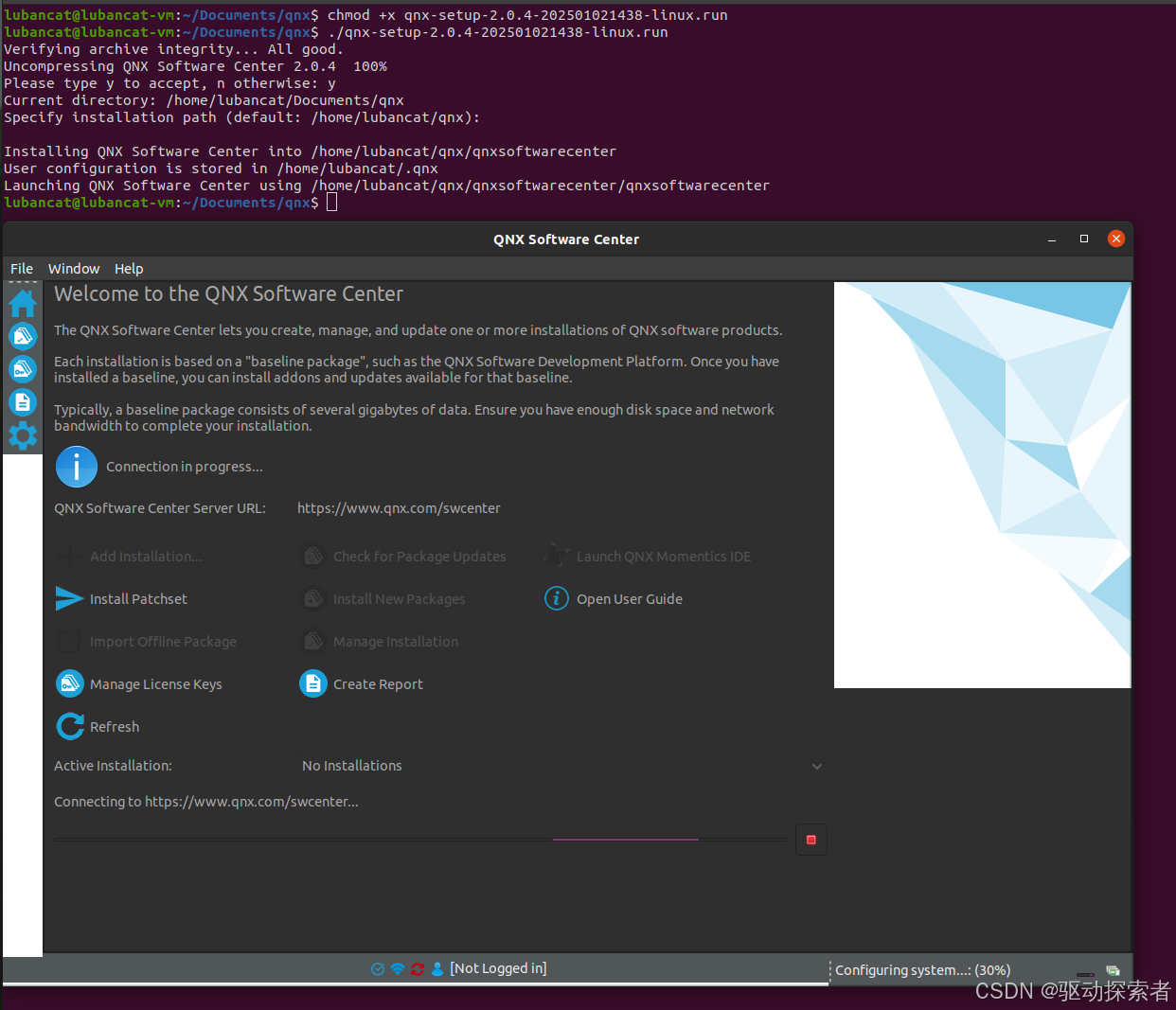Expand the Active Installation dropdown
The width and height of the screenshot is (1176, 1010).
coord(561,766)
